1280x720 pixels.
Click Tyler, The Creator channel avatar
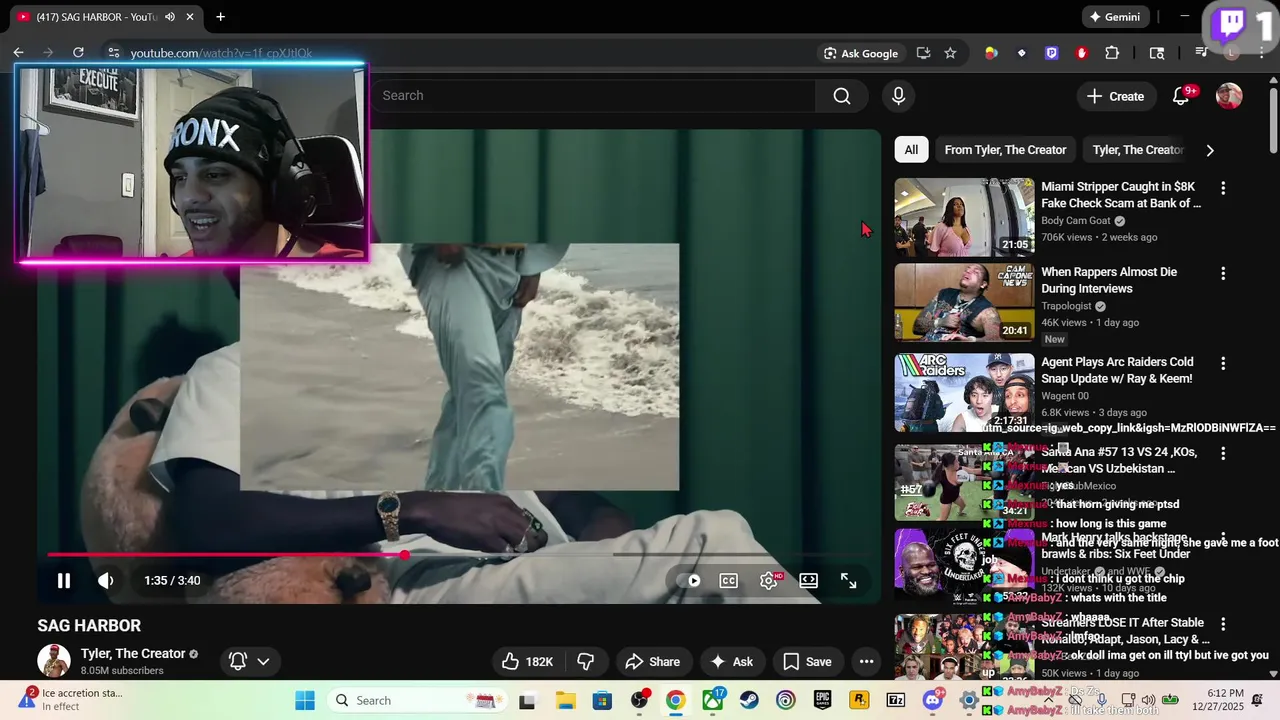pos(54,661)
